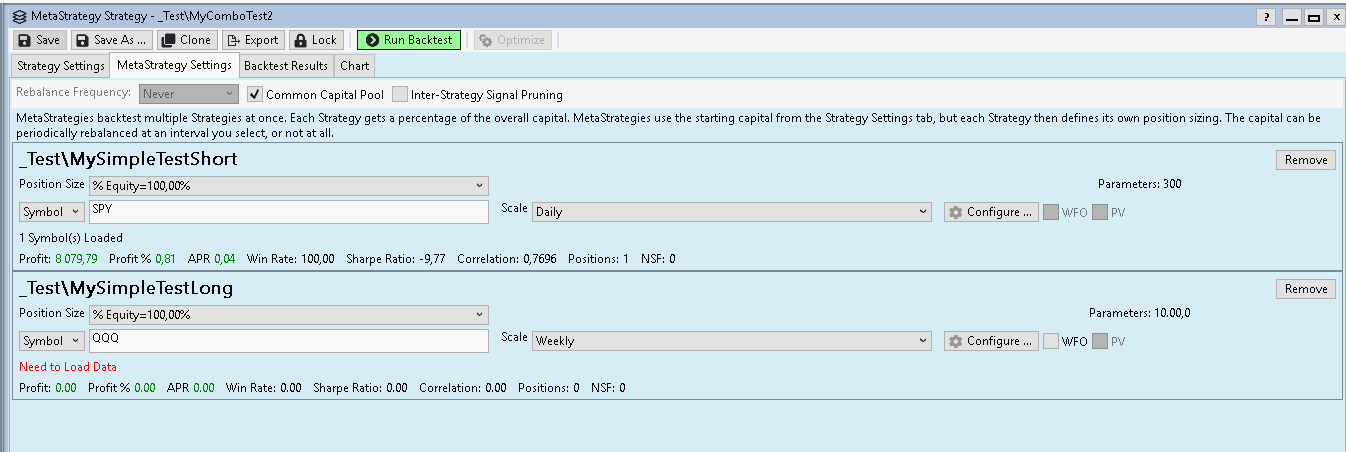
Task: Enable Inter-Strategy Signal Pruning
Action: 400,95
